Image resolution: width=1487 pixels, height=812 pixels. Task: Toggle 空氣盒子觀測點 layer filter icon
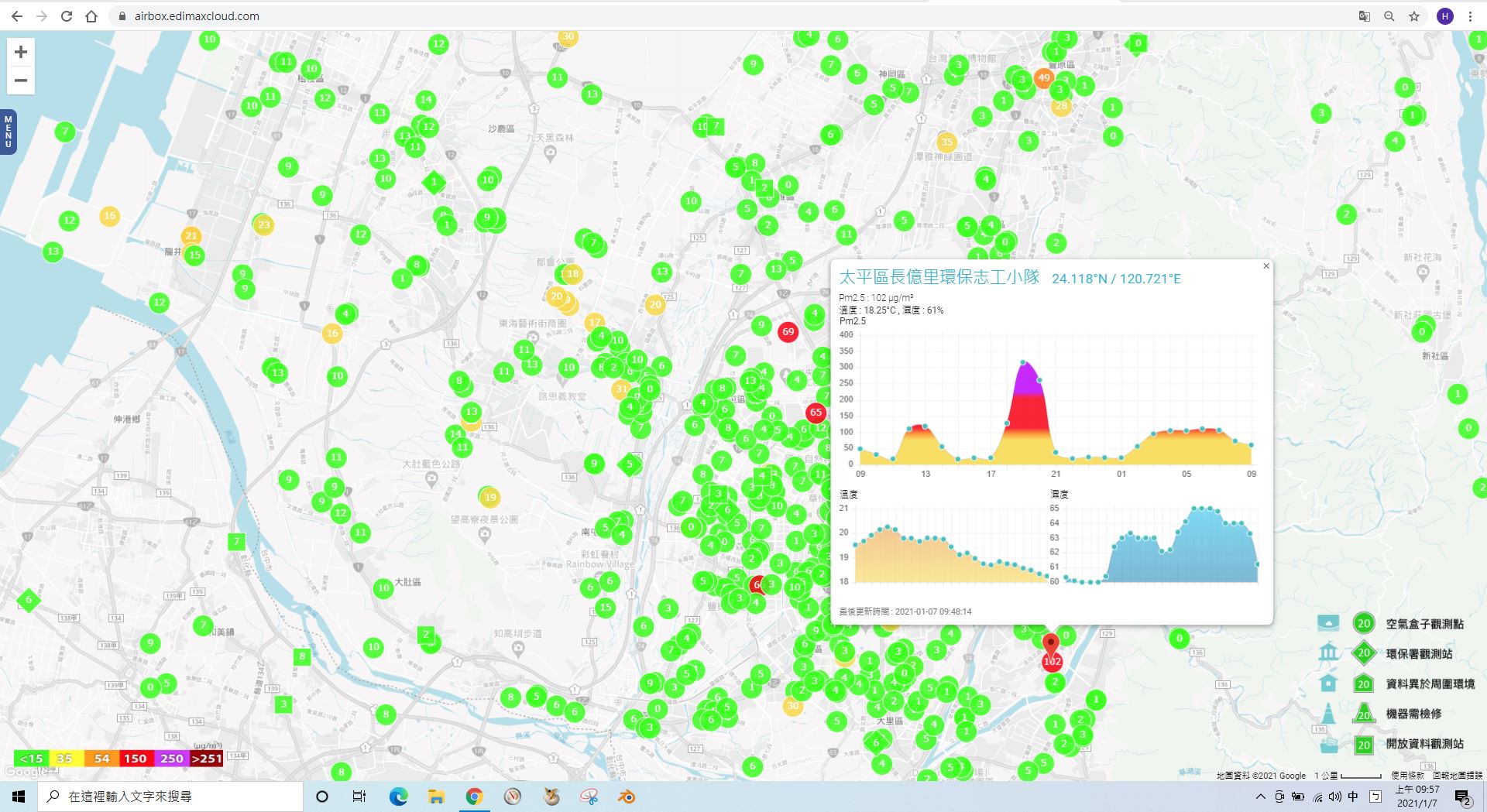point(1328,623)
